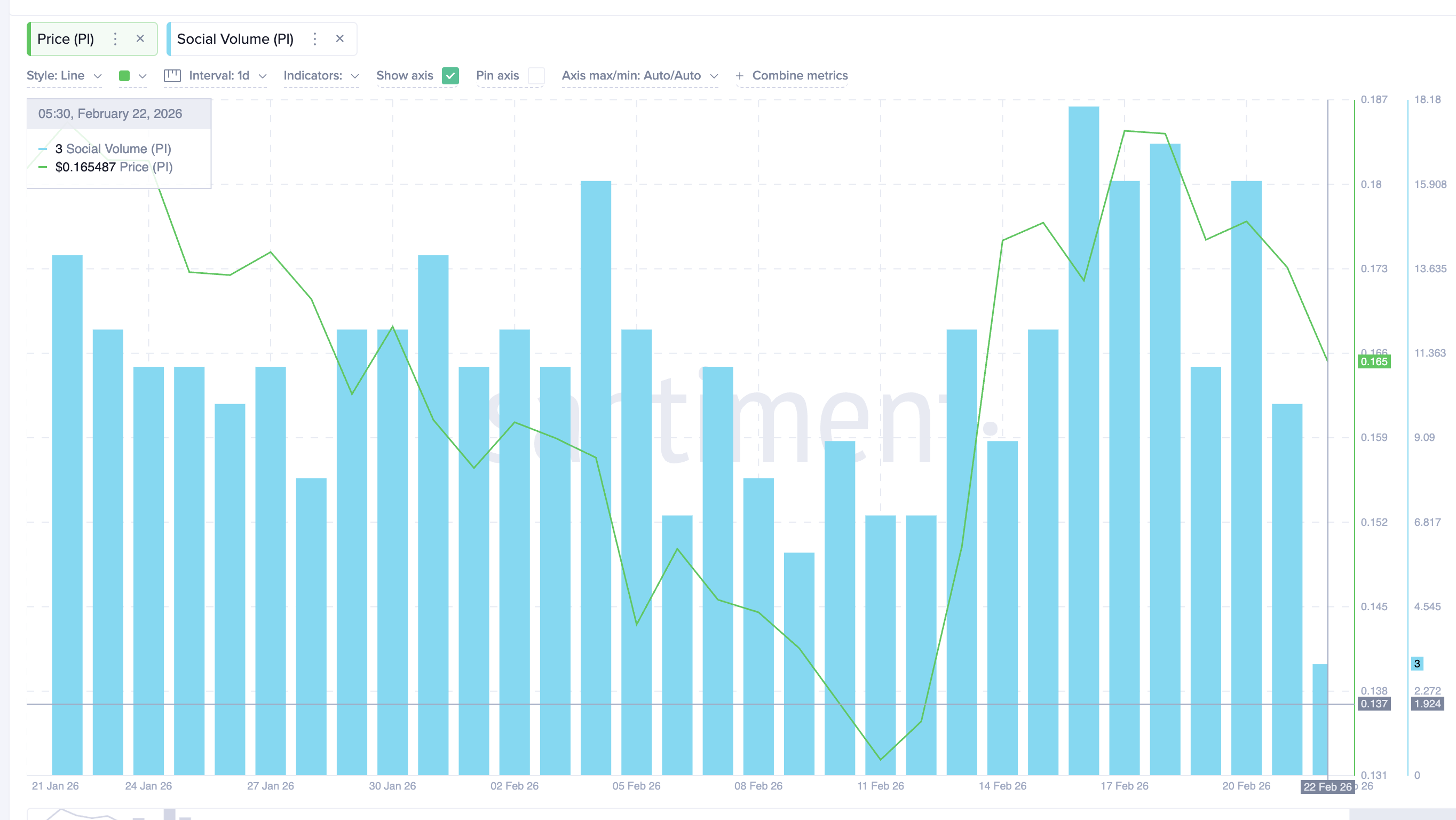Click the plus icon beside Combine metrics

coord(740,75)
